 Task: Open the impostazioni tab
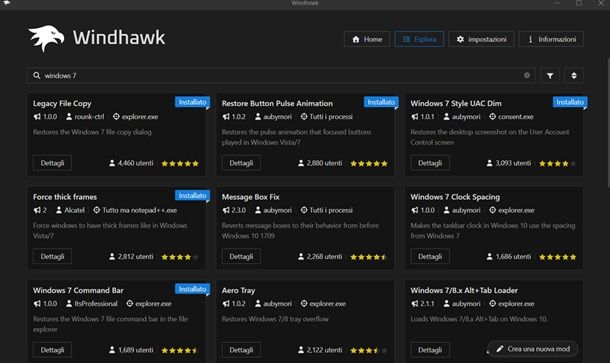click(481, 39)
